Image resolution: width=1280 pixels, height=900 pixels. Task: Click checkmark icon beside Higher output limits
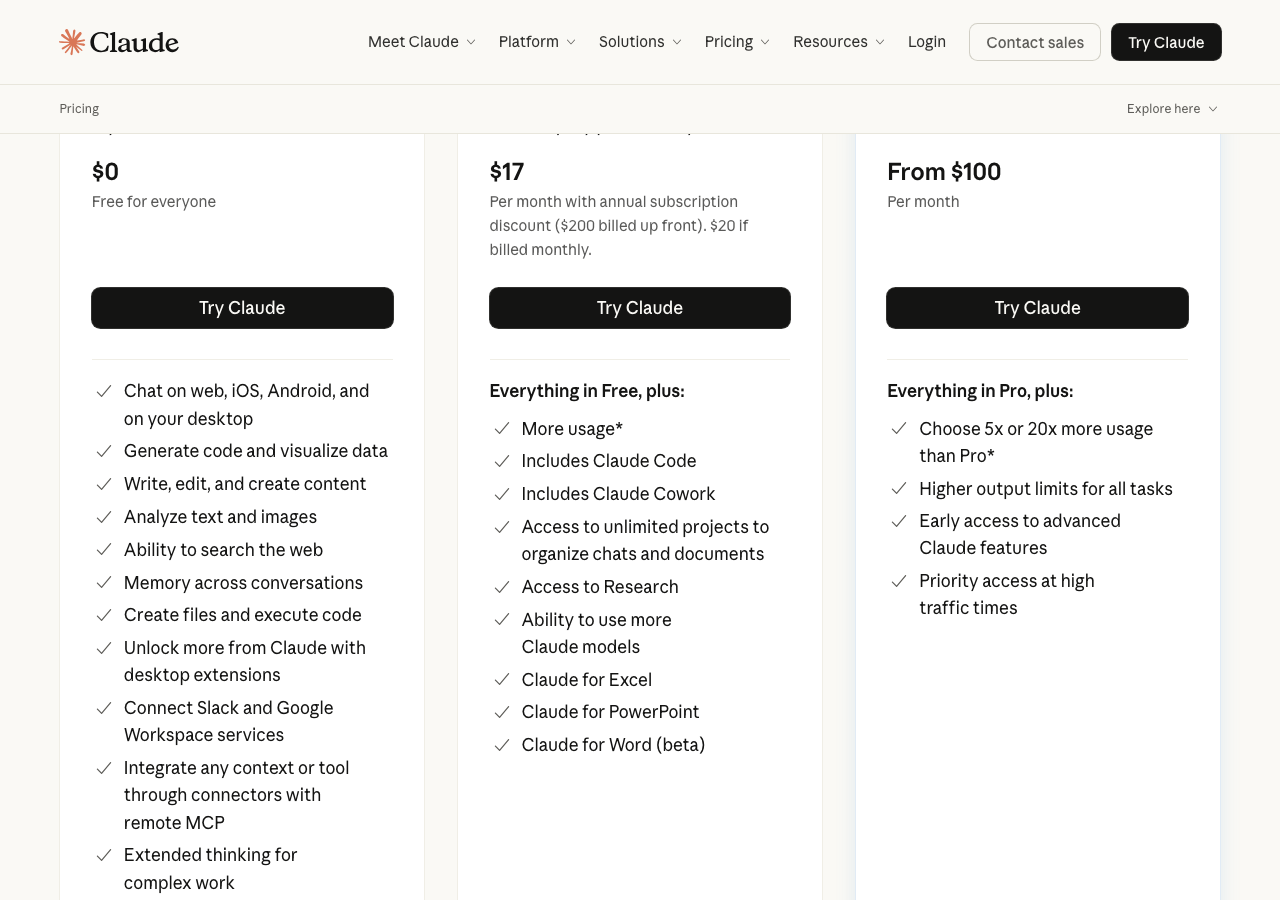[x=899, y=489]
